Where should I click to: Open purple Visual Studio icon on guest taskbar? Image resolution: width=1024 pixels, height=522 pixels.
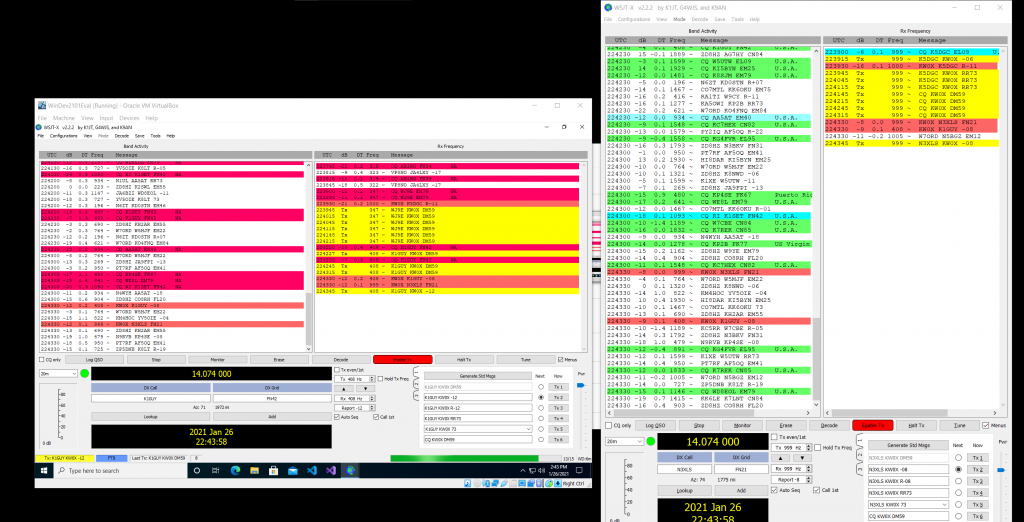[x=331, y=470]
